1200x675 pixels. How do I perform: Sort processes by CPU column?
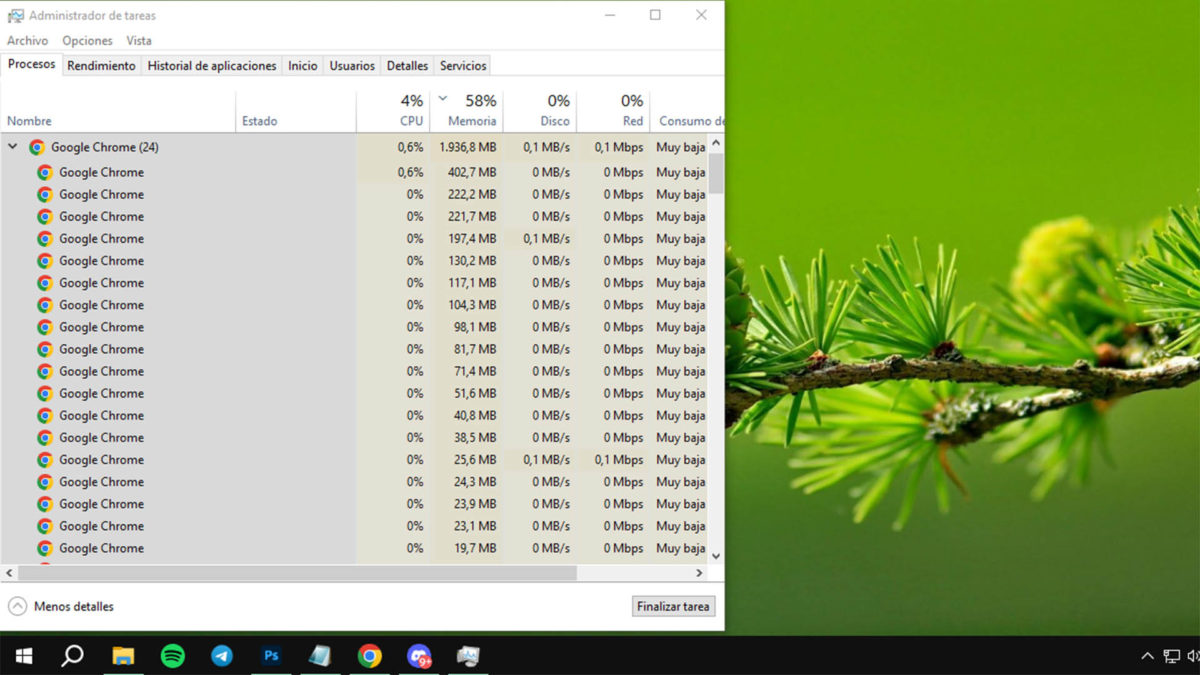393,111
